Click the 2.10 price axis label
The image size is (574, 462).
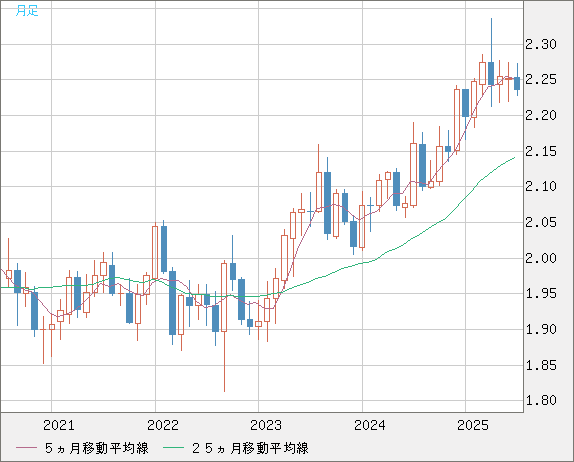pyautogui.click(x=541, y=186)
